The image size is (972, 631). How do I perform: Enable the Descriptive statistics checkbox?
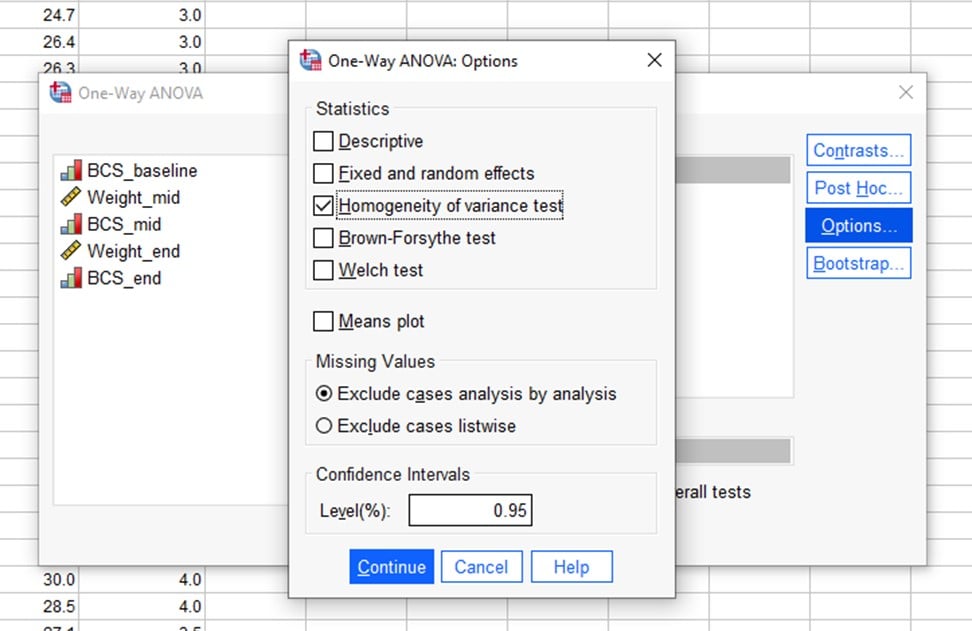323,141
